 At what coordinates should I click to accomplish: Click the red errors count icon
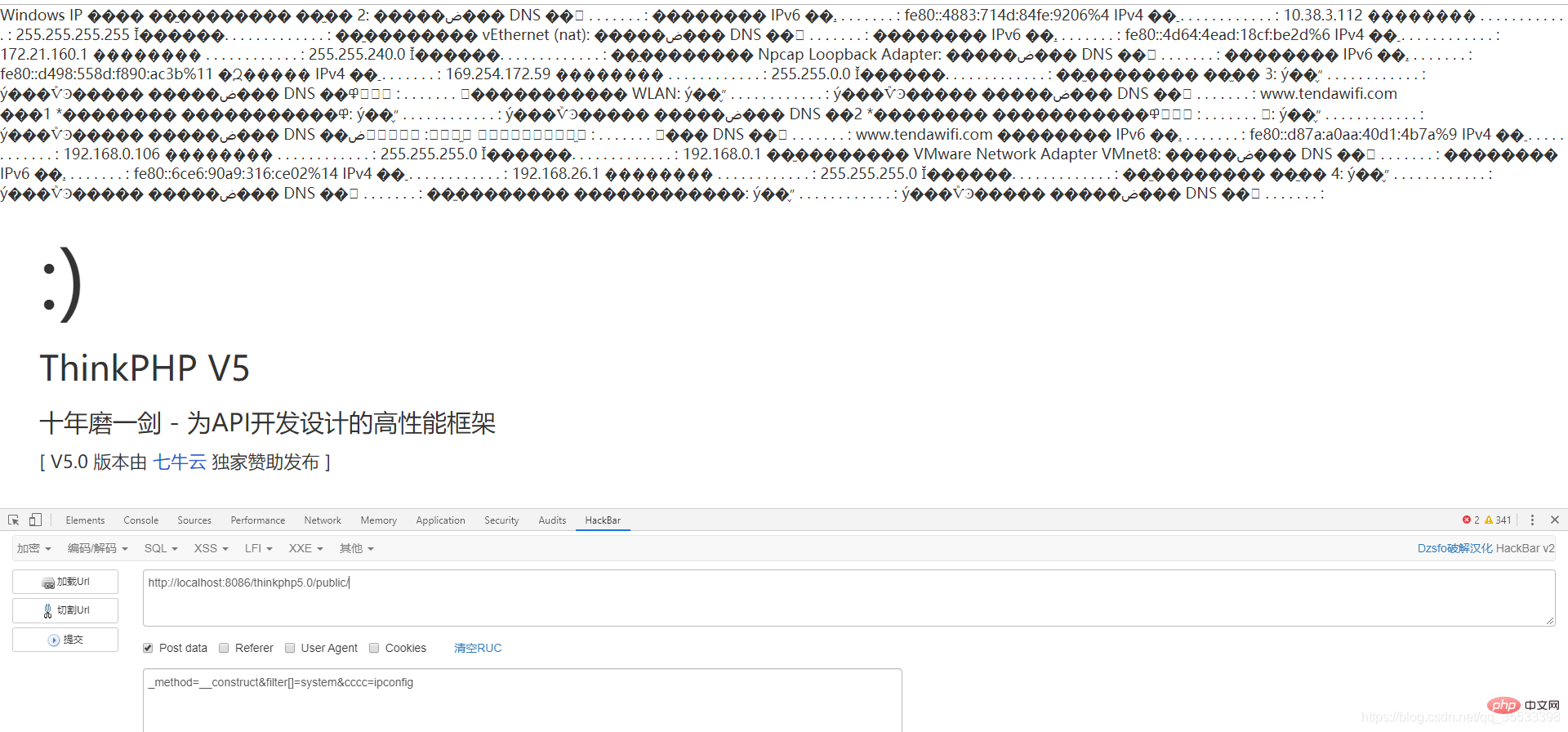[1467, 520]
